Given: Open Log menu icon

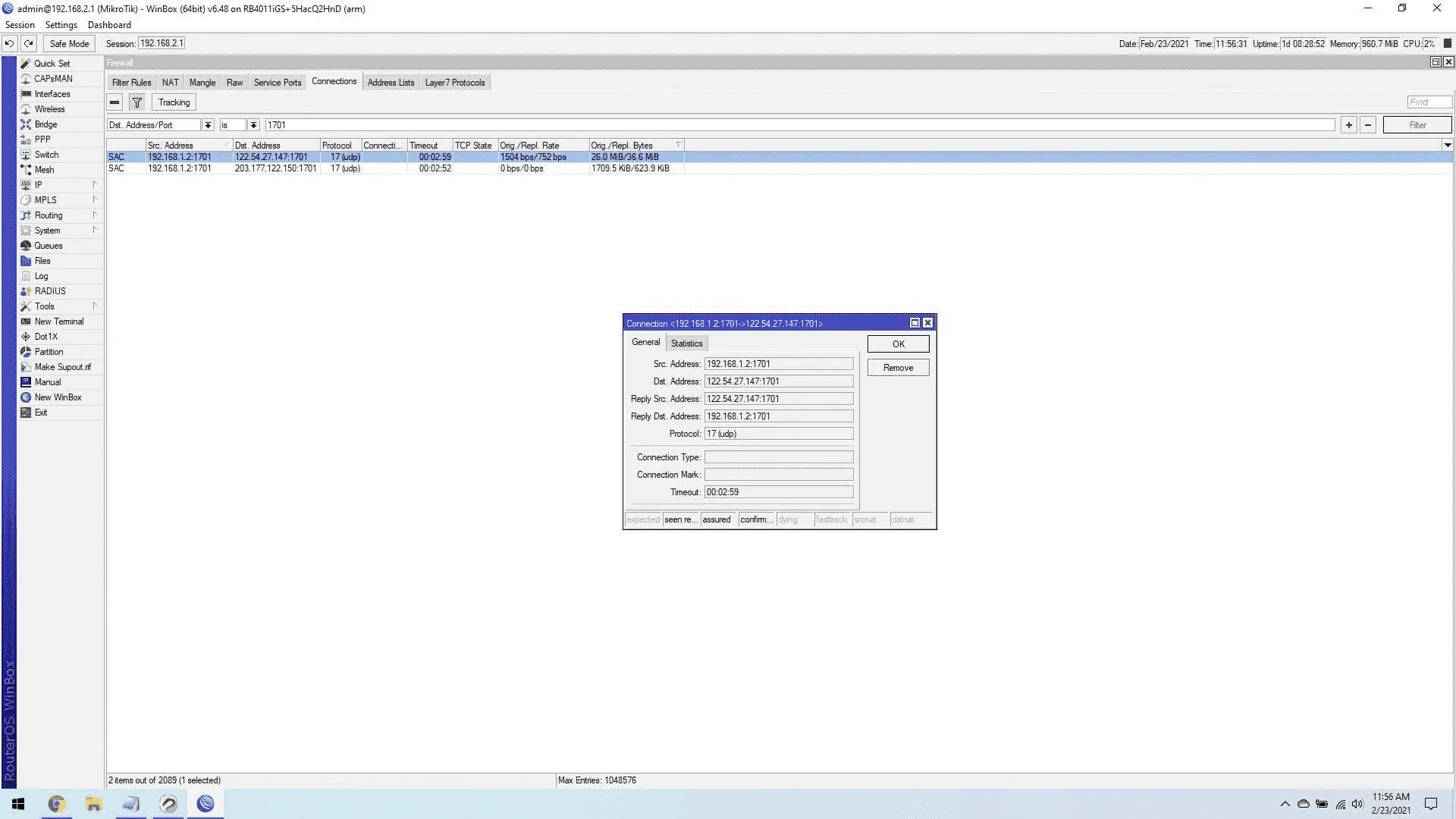Looking at the screenshot, I should click(x=26, y=276).
